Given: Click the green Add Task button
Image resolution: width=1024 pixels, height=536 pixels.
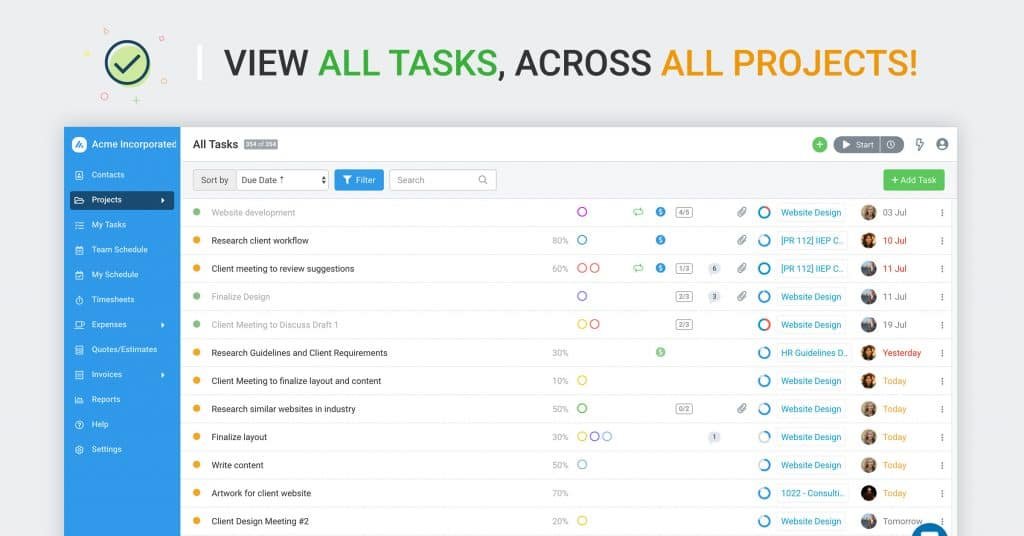Looking at the screenshot, I should [913, 180].
